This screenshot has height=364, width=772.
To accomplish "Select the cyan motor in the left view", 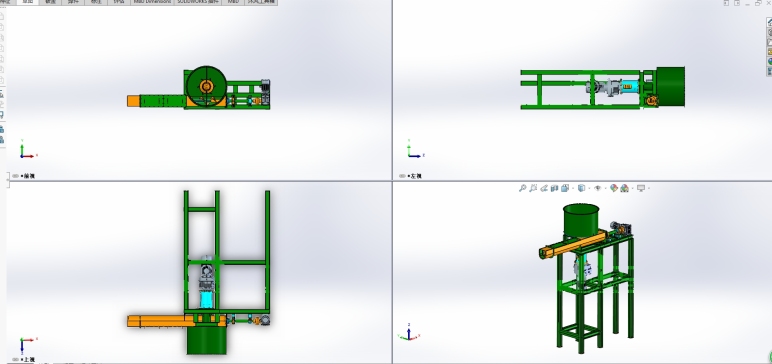I will [x=629, y=87].
